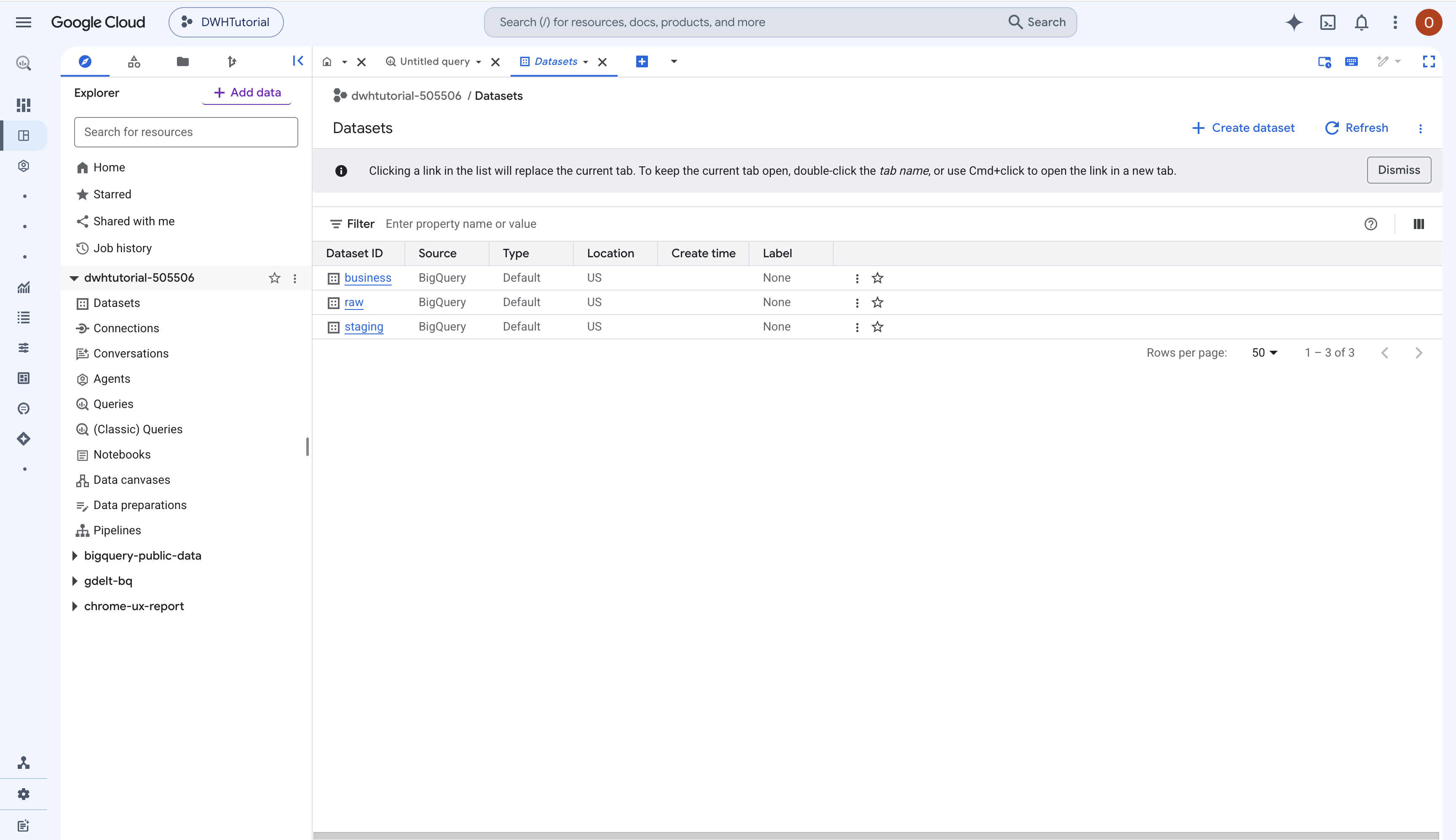
Task: Open three-dot menu for dwhtutorial-505506 project
Action: tap(295, 278)
